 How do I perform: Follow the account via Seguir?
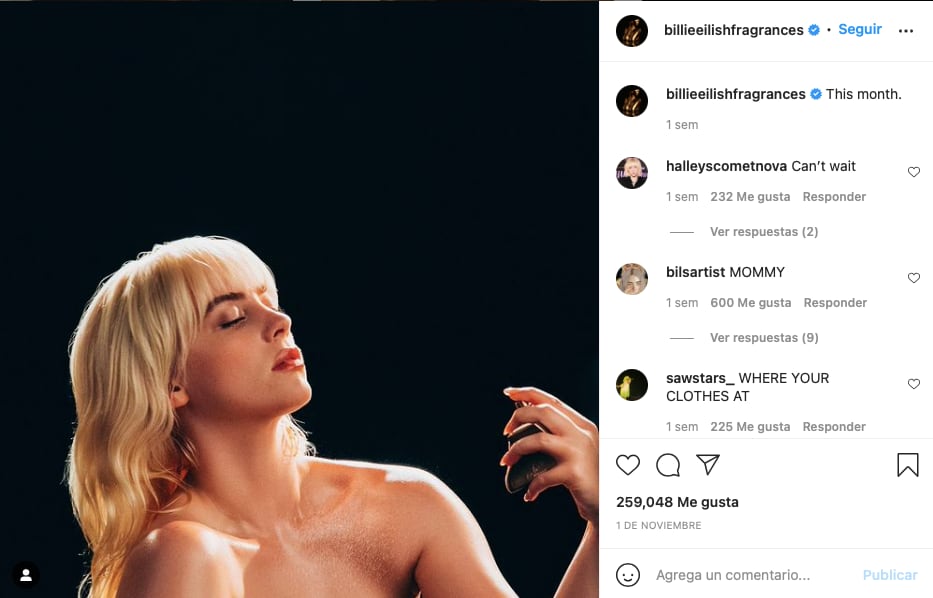[859, 29]
